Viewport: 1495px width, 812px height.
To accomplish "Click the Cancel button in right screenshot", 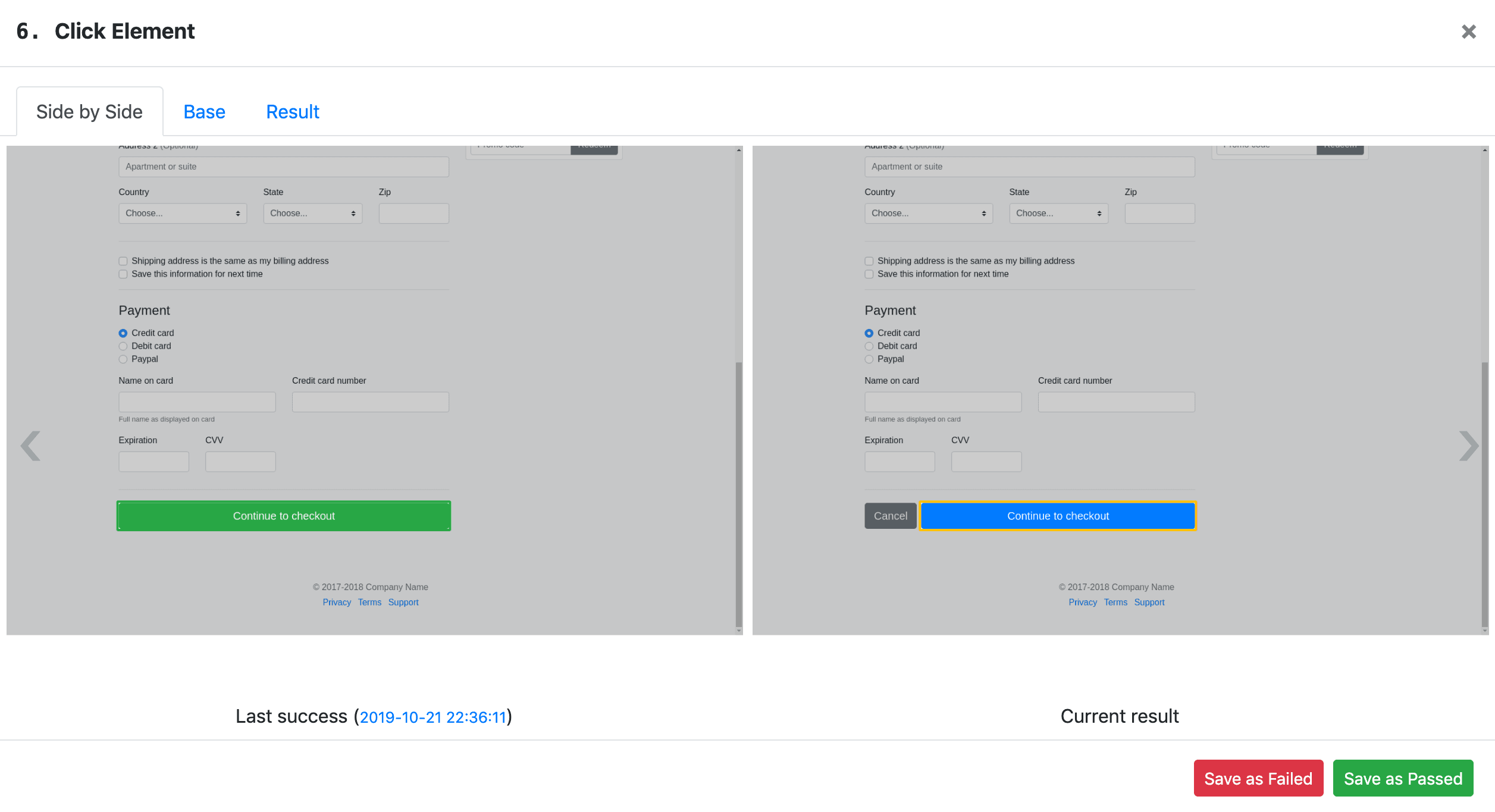I will (890, 516).
